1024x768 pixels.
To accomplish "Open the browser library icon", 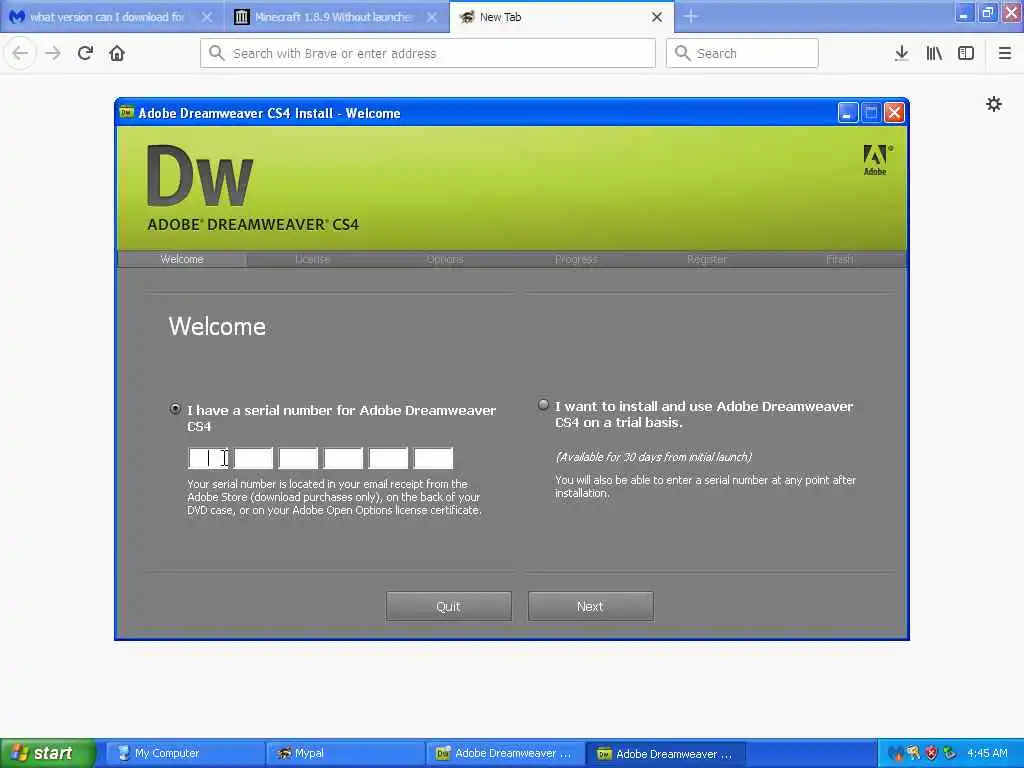I will pyautogui.click(x=934, y=53).
